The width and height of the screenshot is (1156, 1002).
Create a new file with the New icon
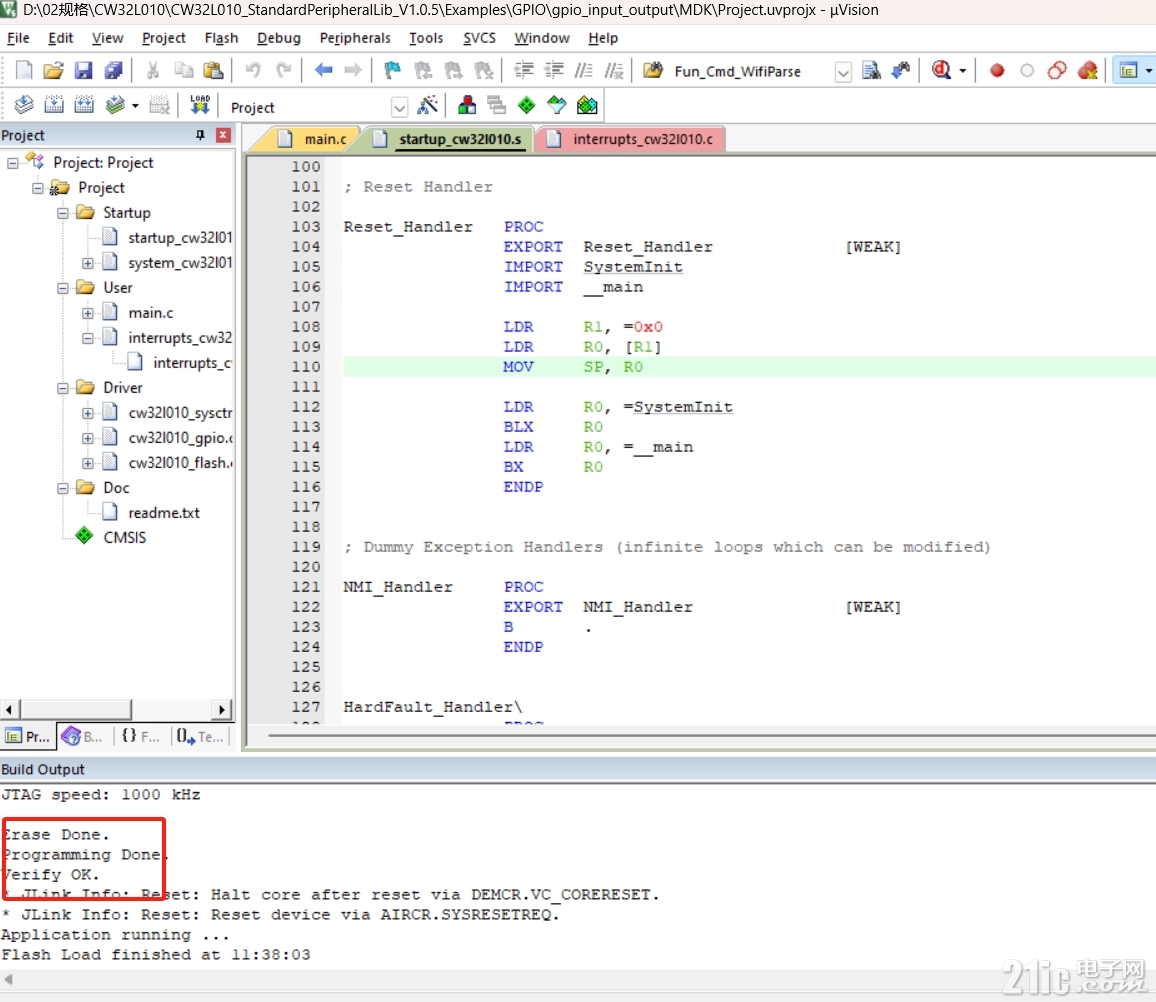click(x=24, y=70)
